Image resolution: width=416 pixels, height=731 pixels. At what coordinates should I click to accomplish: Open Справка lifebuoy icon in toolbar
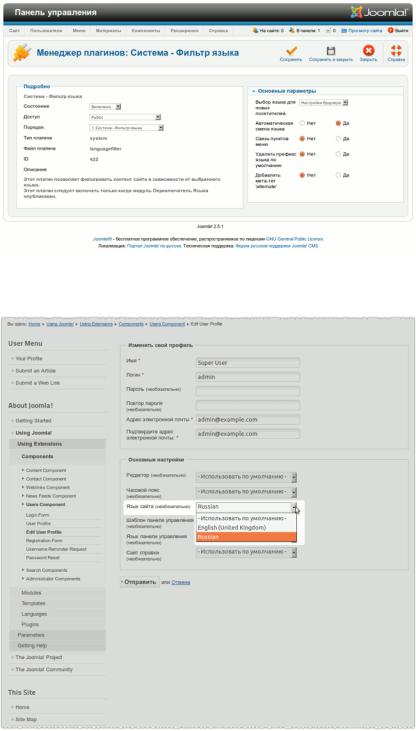point(396,51)
